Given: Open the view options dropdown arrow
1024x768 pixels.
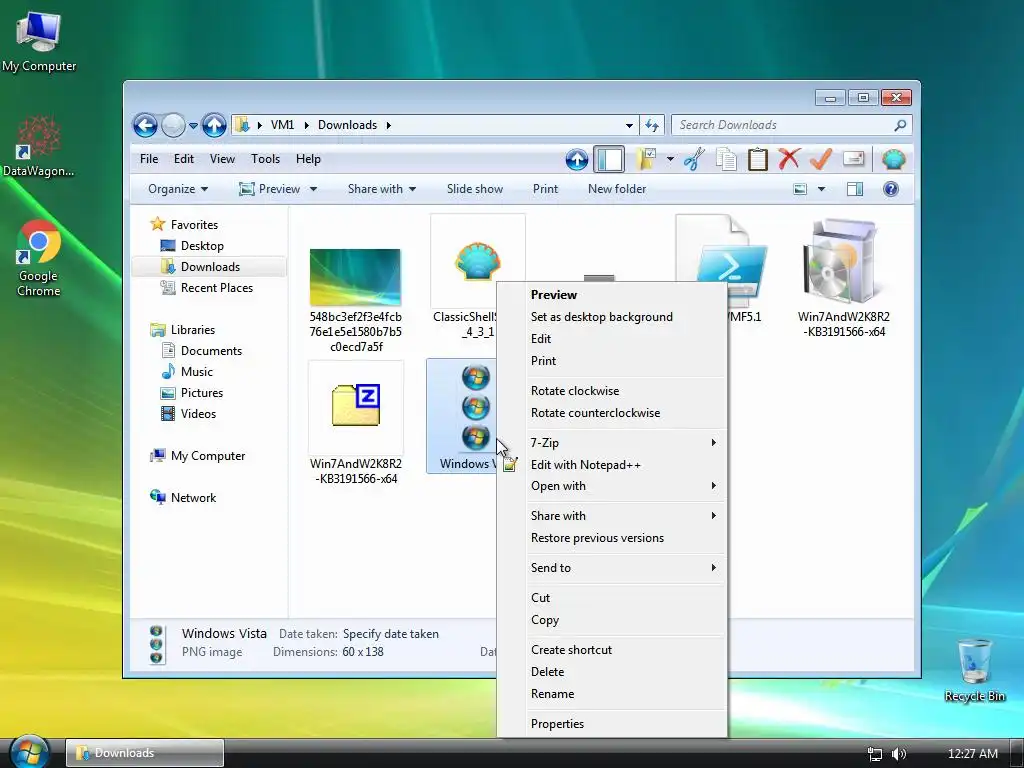Looking at the screenshot, I should click(x=822, y=189).
